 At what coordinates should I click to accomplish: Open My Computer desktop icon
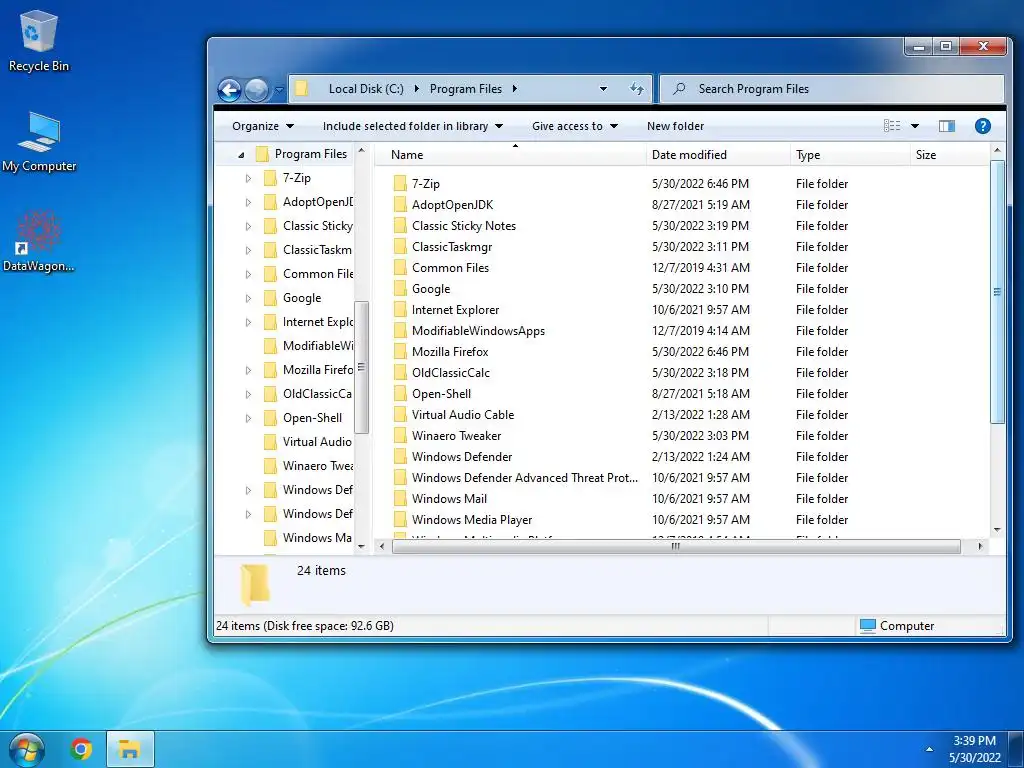(39, 141)
